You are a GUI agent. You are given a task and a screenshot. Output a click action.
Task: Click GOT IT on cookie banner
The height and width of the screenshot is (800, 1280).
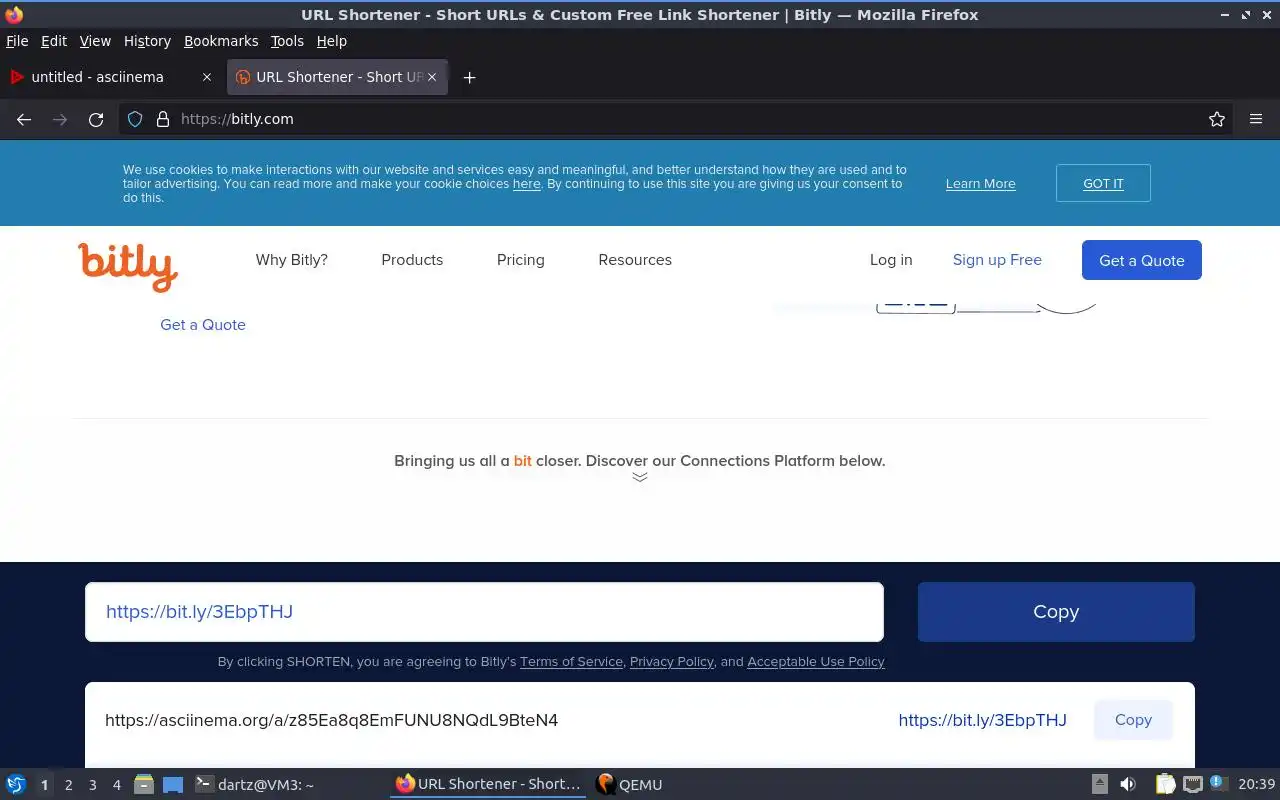pyautogui.click(x=1103, y=183)
